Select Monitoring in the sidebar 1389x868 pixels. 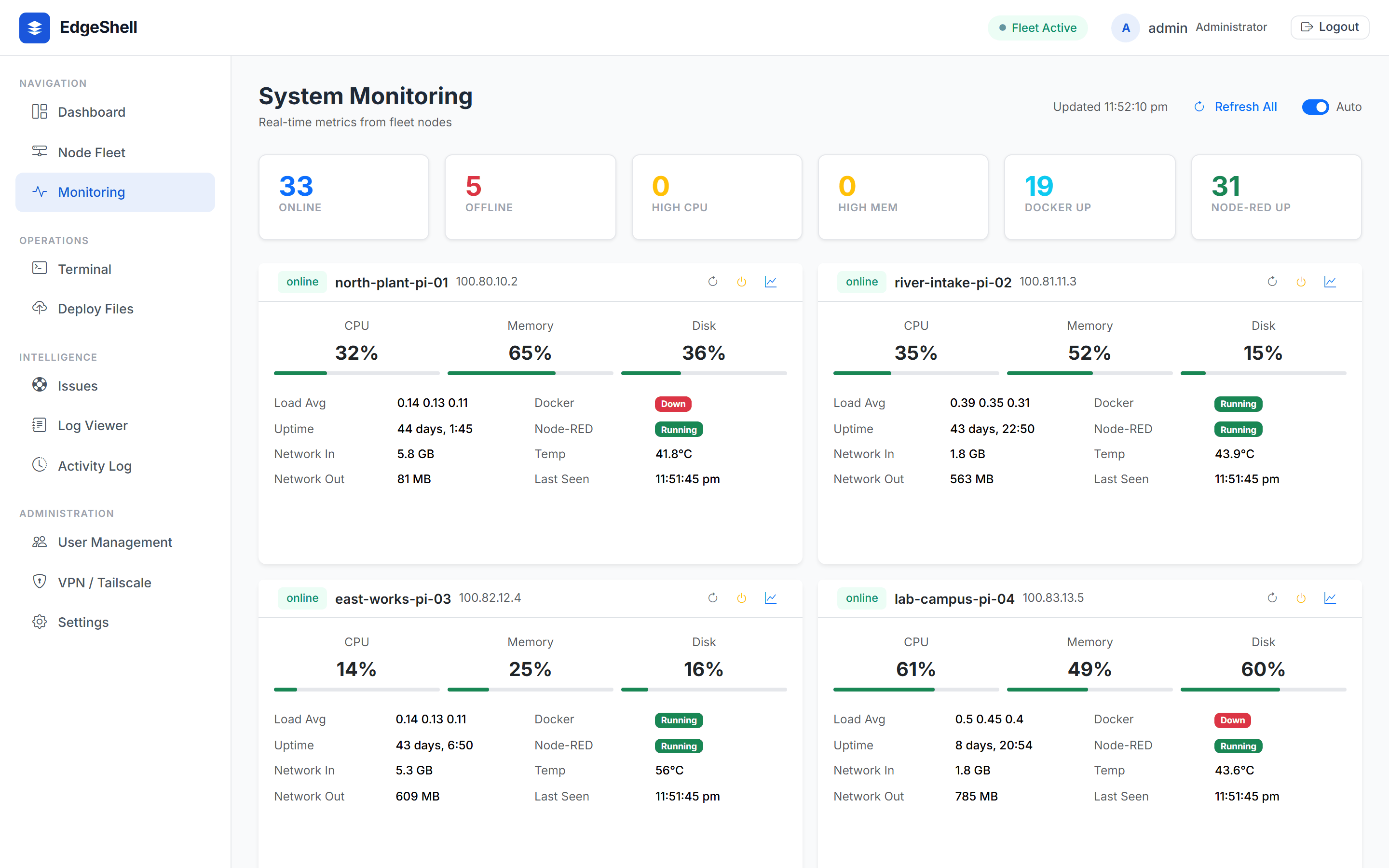pos(115,192)
